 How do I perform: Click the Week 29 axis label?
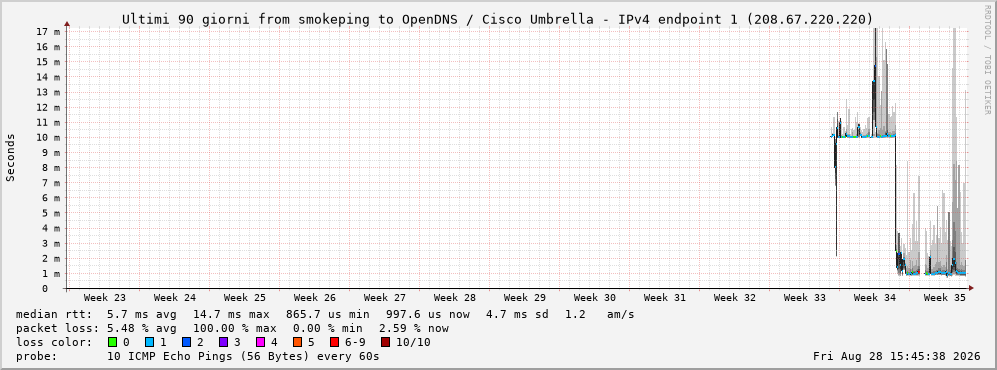[x=525, y=298]
